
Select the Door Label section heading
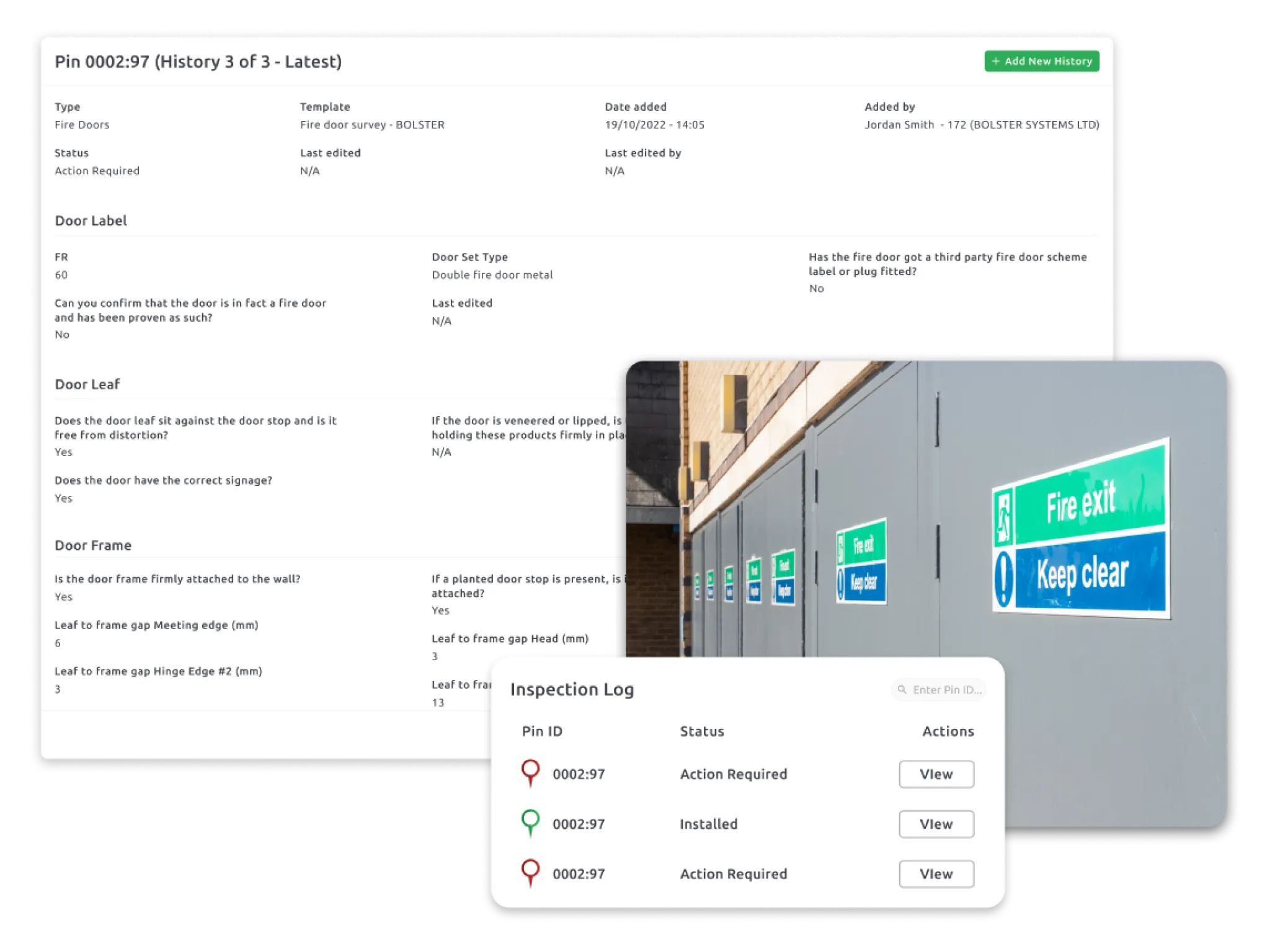click(x=91, y=221)
